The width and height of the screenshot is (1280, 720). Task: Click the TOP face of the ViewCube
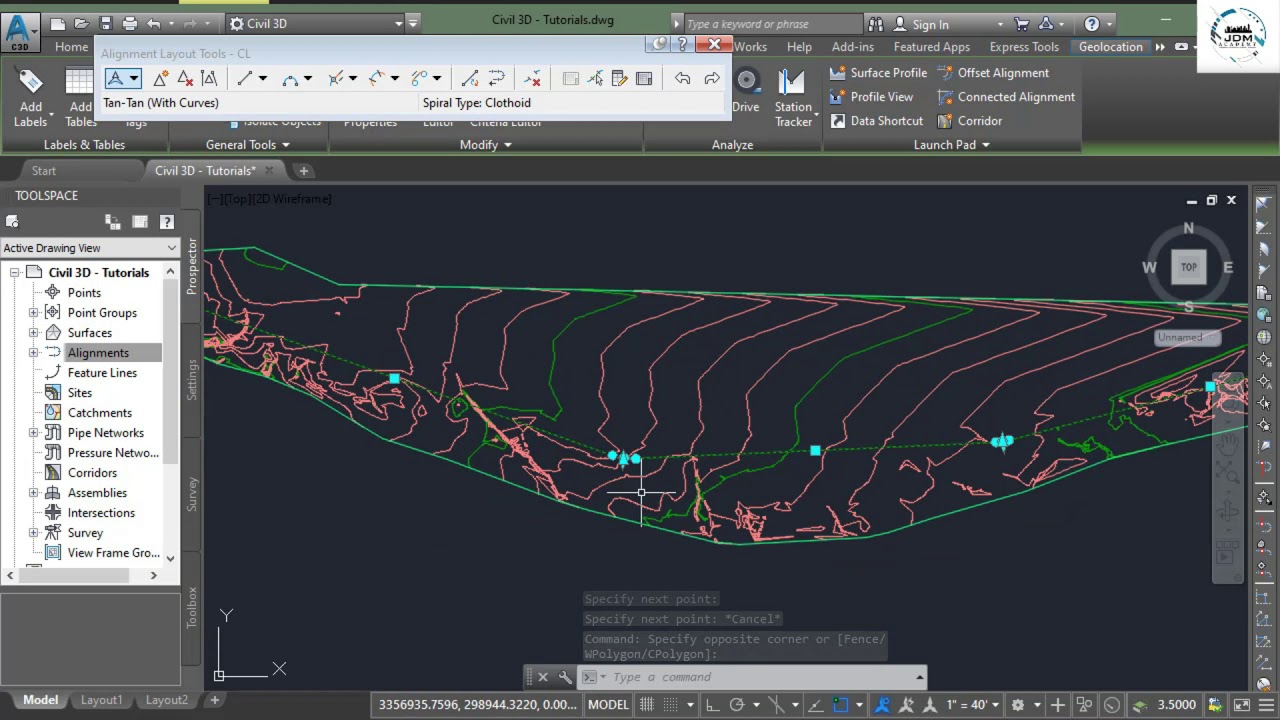[1188, 267]
